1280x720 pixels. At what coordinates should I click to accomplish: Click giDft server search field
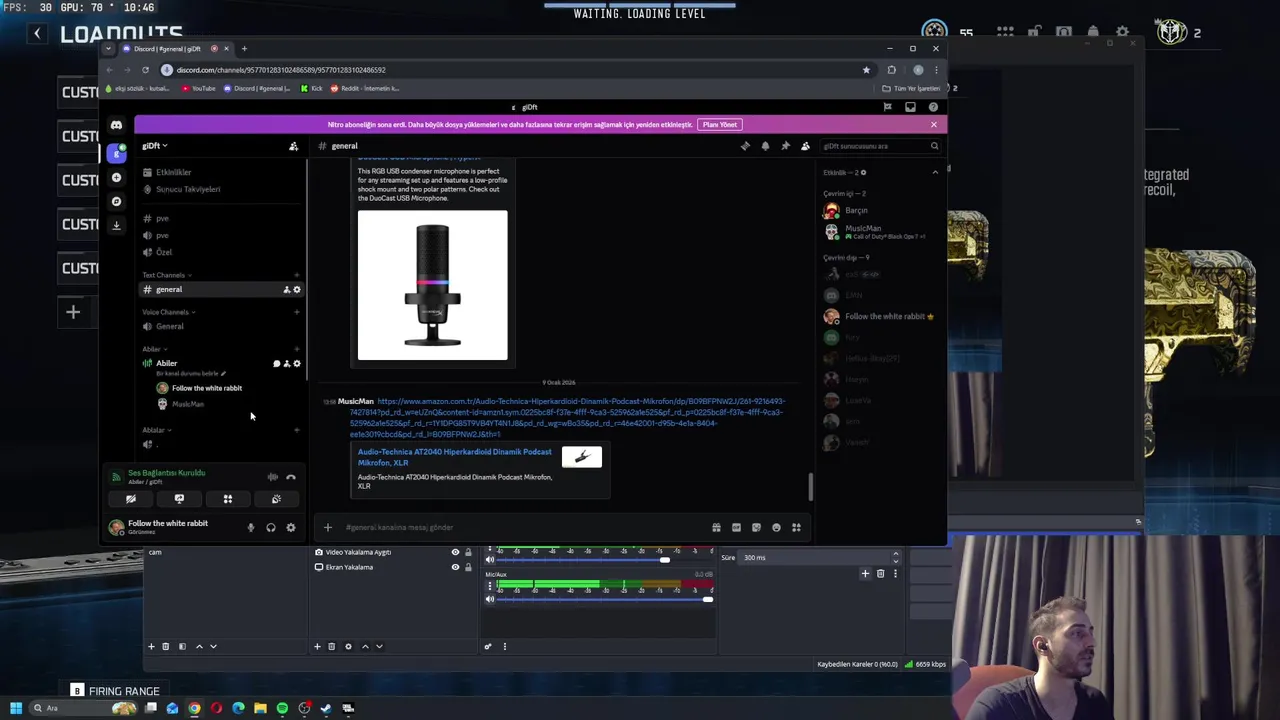(880, 146)
